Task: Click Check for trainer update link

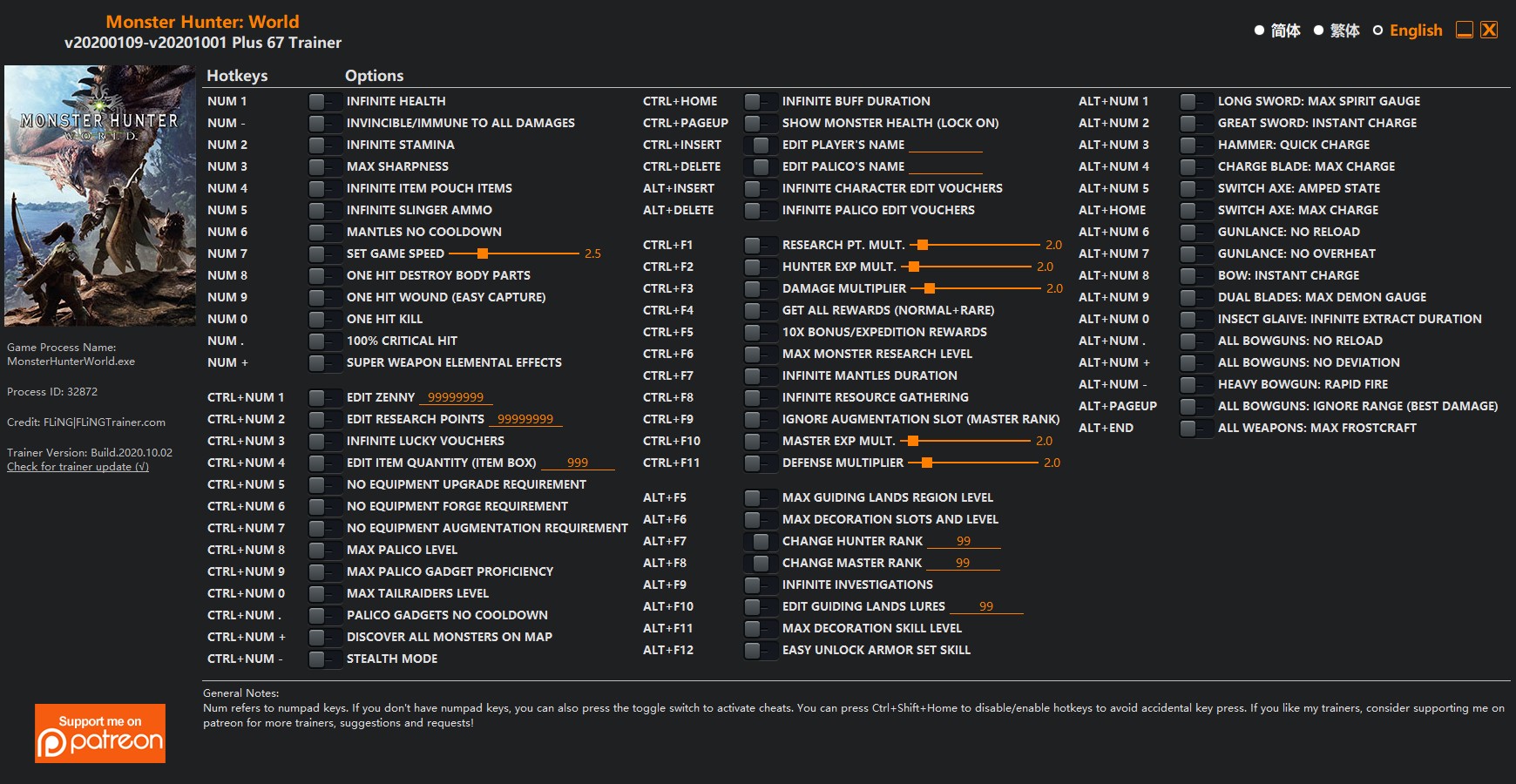Action: (x=78, y=467)
